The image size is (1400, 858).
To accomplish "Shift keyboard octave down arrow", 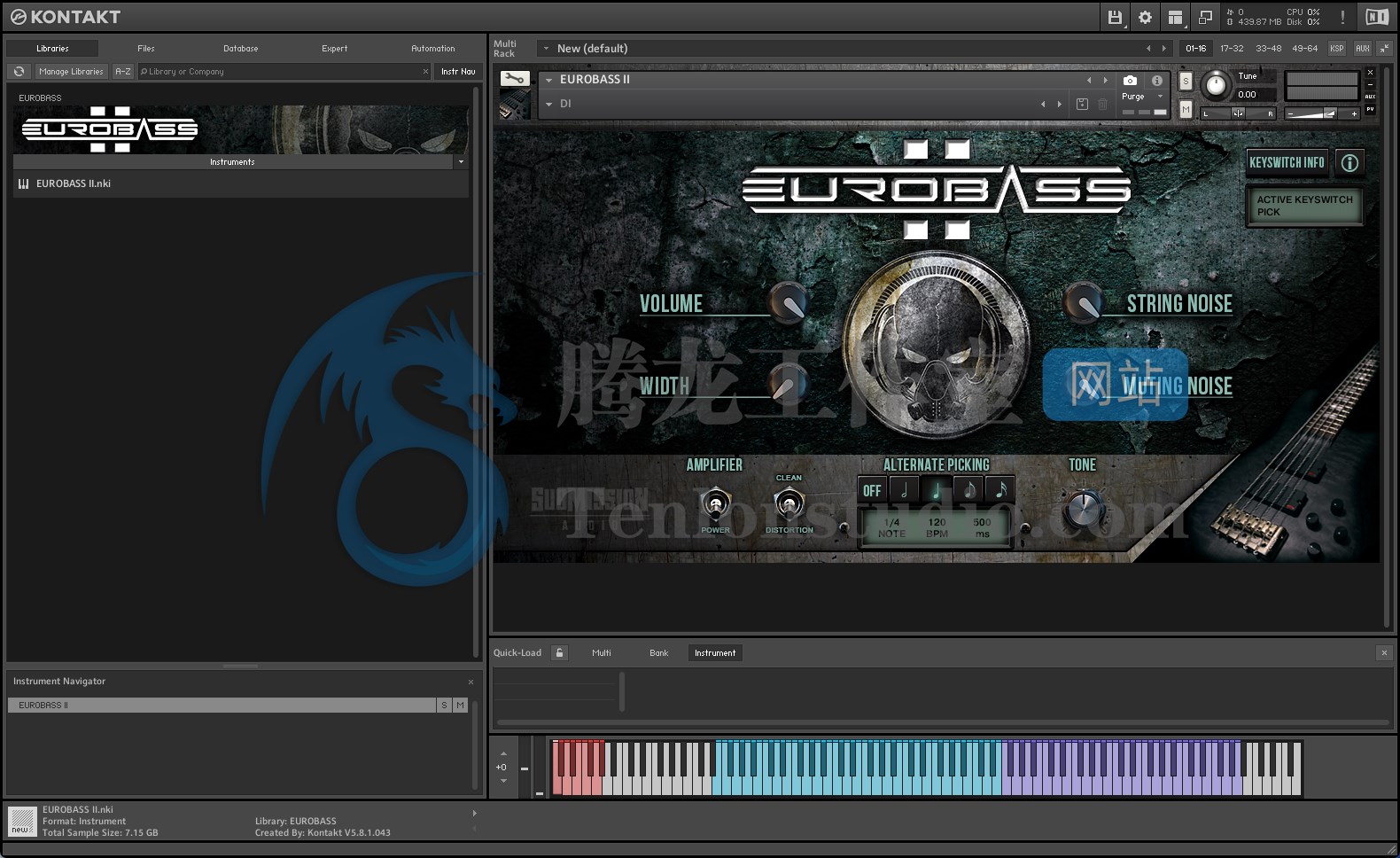I will (503, 781).
